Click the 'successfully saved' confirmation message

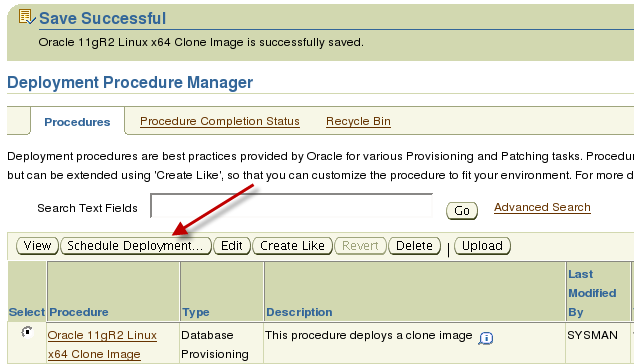tap(201, 42)
